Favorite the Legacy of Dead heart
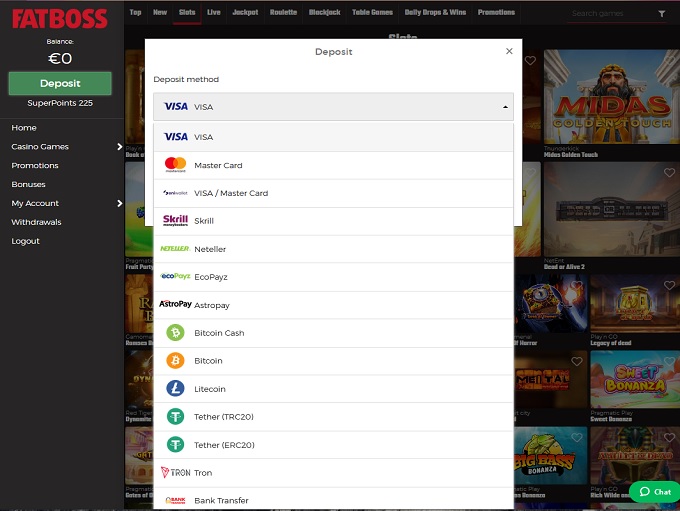The image size is (680, 511). click(670, 285)
